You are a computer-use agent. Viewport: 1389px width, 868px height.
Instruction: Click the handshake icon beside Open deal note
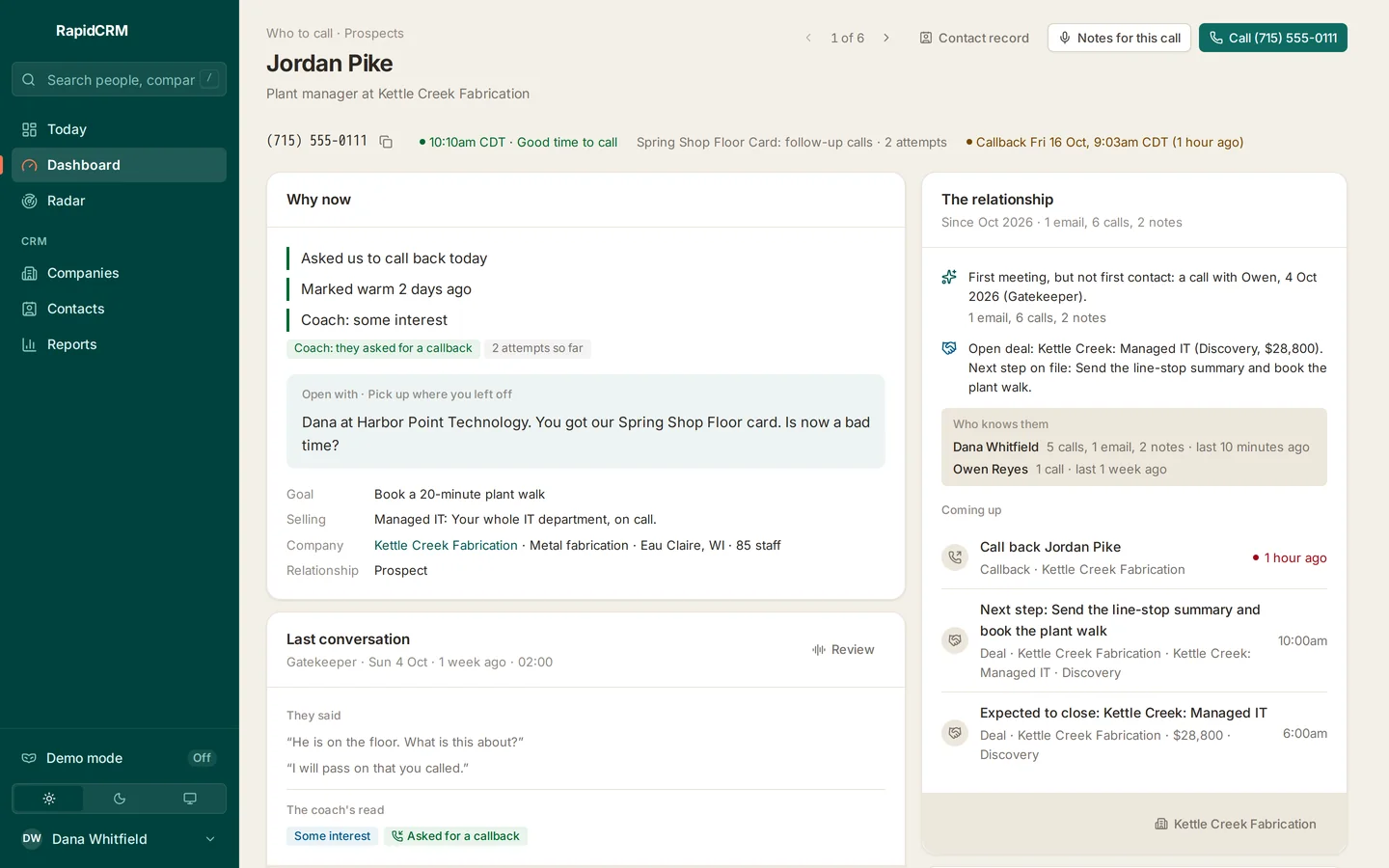pos(949,349)
